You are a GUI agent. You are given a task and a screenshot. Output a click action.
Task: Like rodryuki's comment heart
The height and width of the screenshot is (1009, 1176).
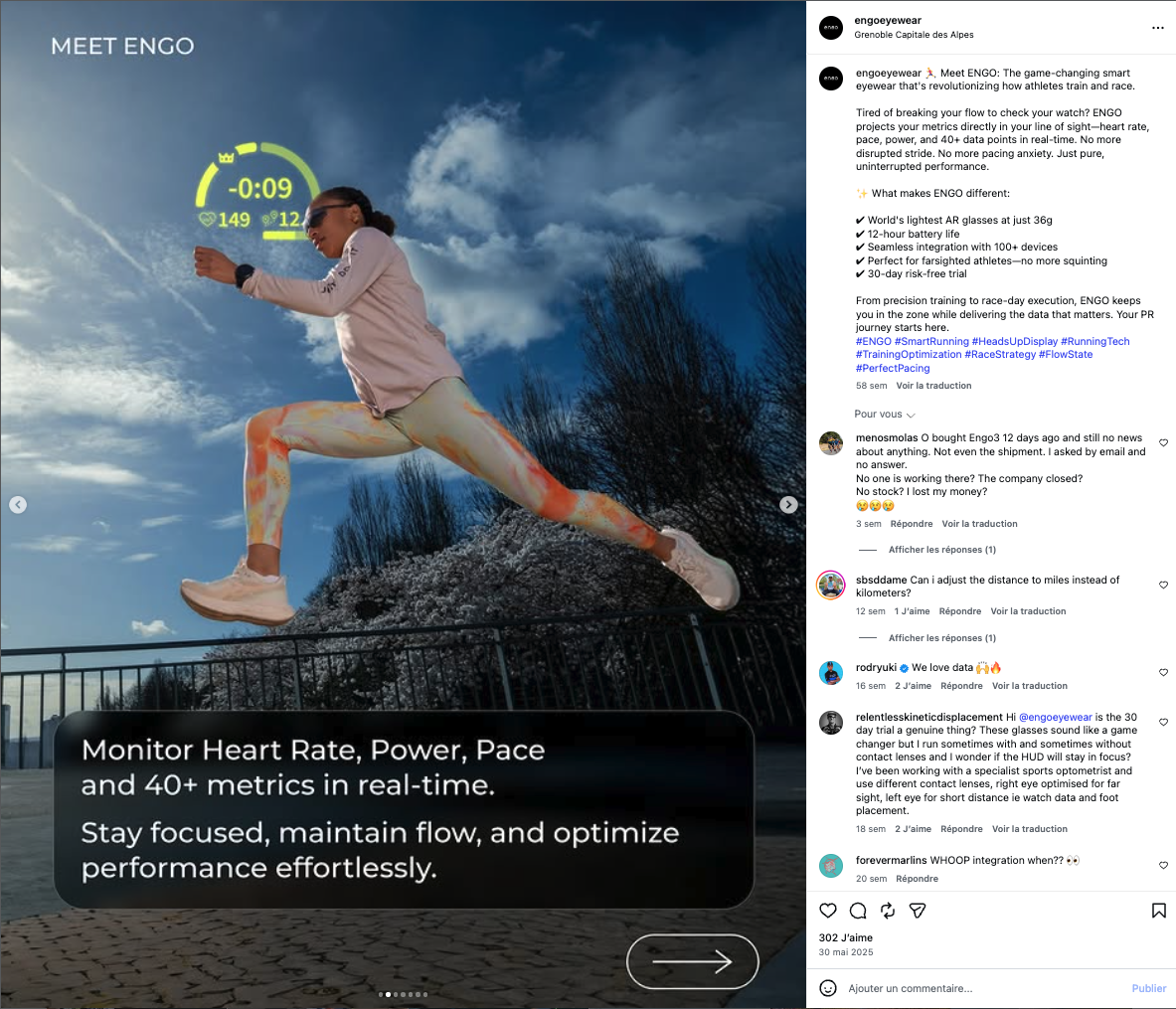click(1163, 672)
